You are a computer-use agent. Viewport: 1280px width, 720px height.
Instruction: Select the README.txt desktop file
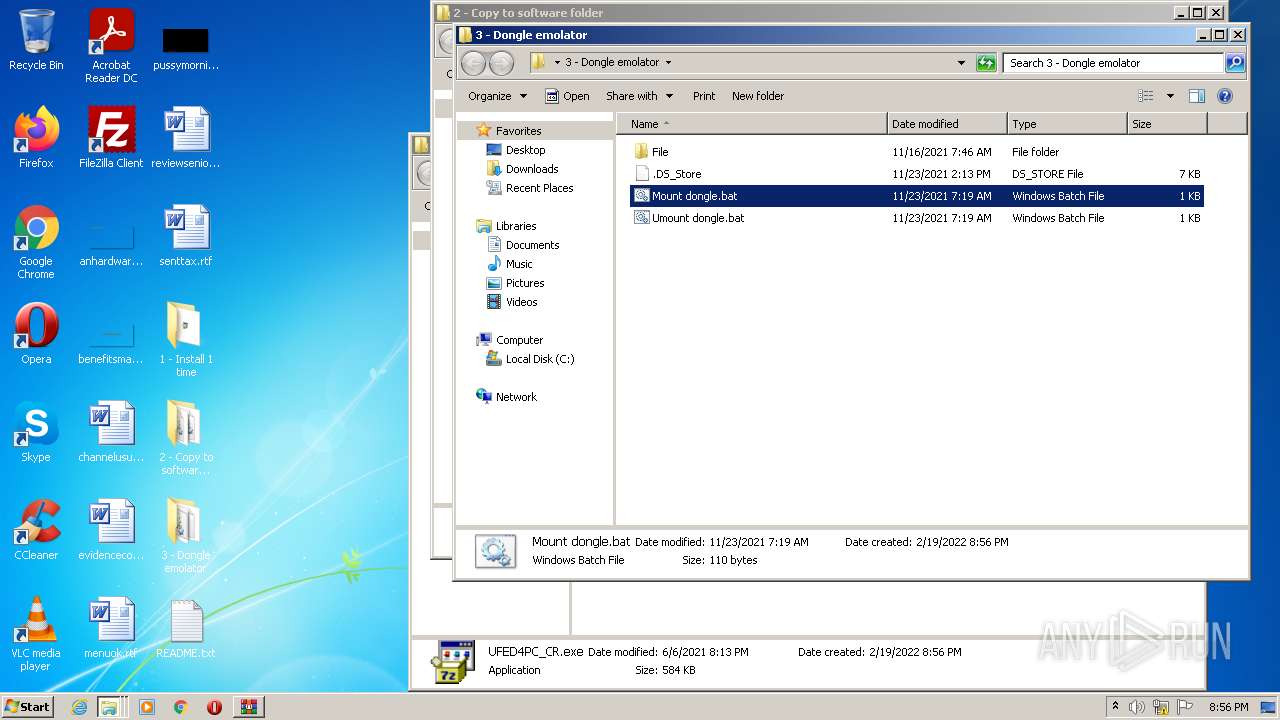click(186, 628)
